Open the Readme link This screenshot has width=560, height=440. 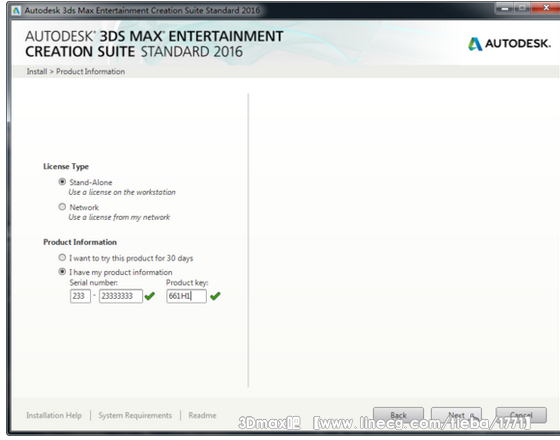tap(202, 415)
